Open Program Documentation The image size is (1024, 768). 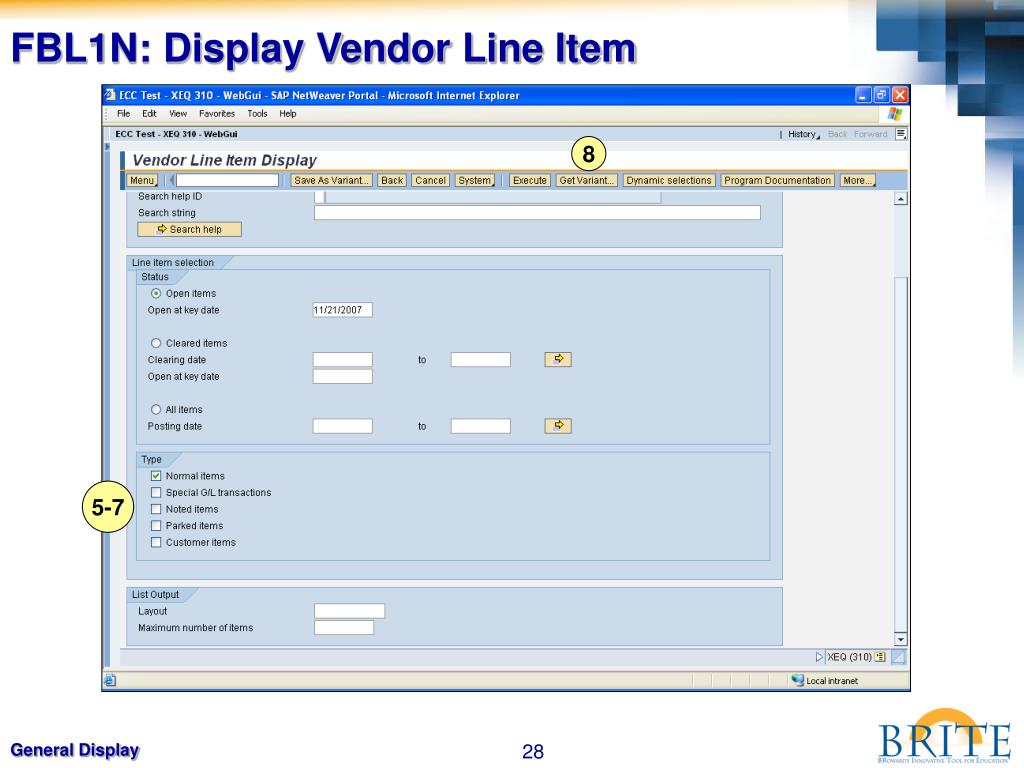point(777,180)
